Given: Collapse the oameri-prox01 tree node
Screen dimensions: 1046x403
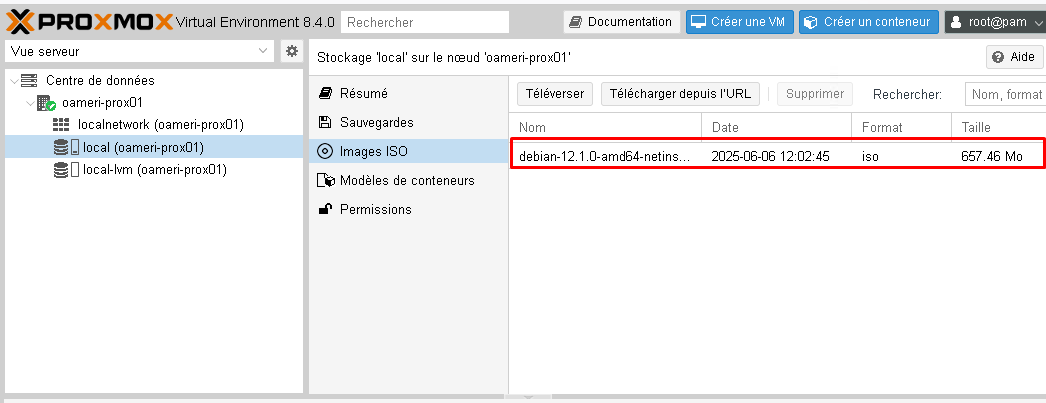Looking at the screenshot, I should [31, 103].
